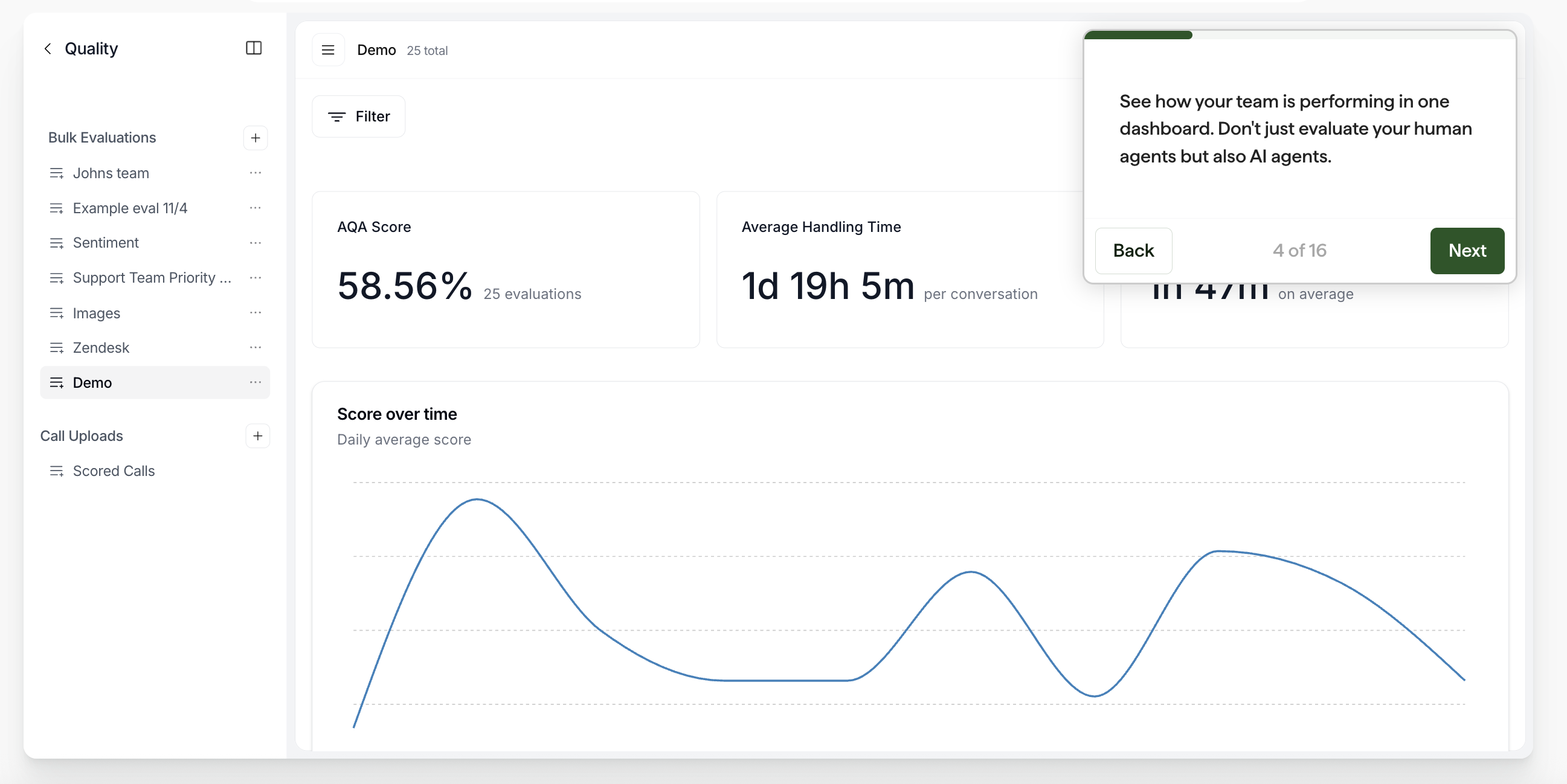Open three-dot menu for Sentiment
The height and width of the screenshot is (784, 1567).
pos(256,243)
